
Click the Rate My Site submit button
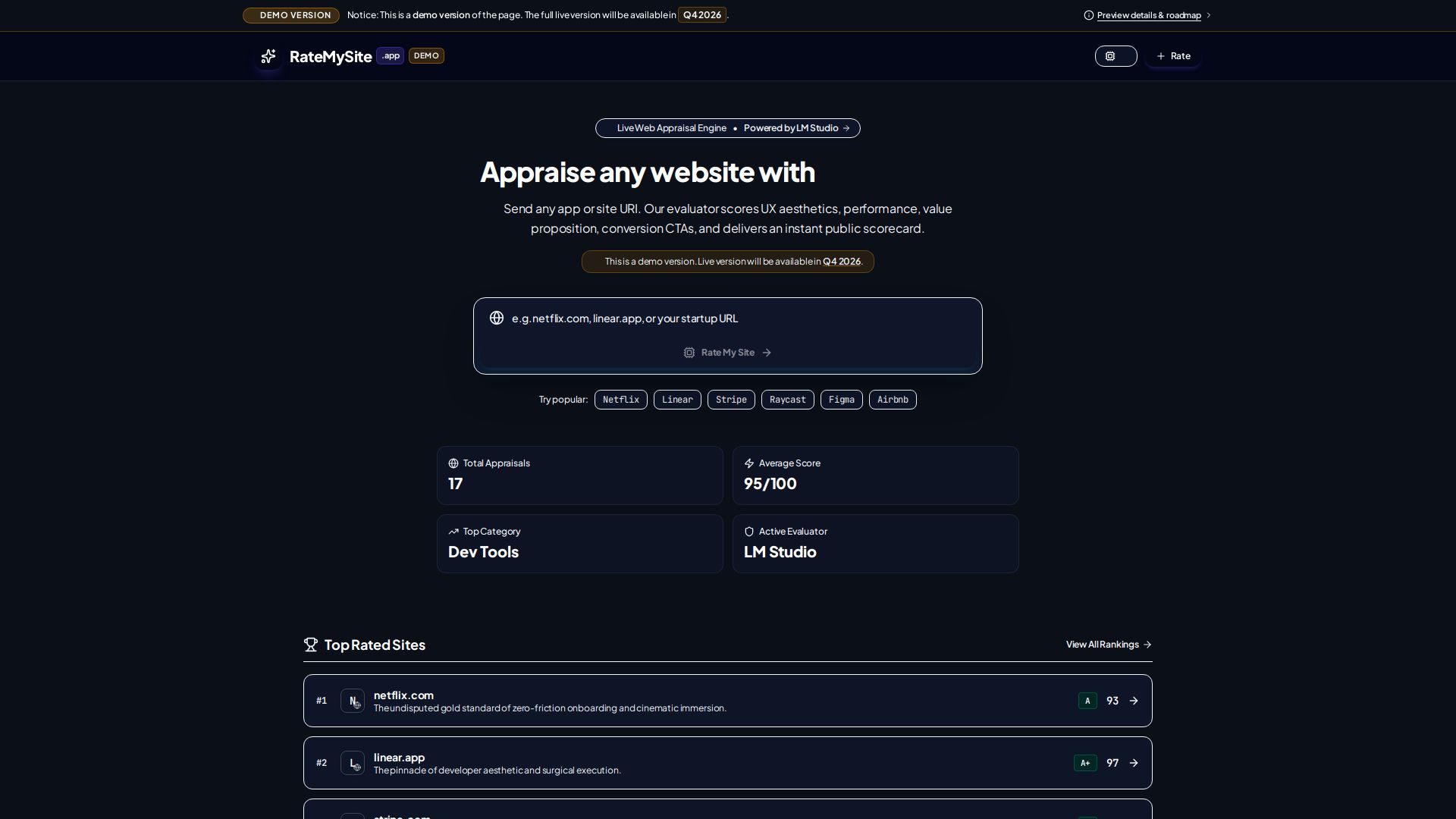pyautogui.click(x=728, y=353)
